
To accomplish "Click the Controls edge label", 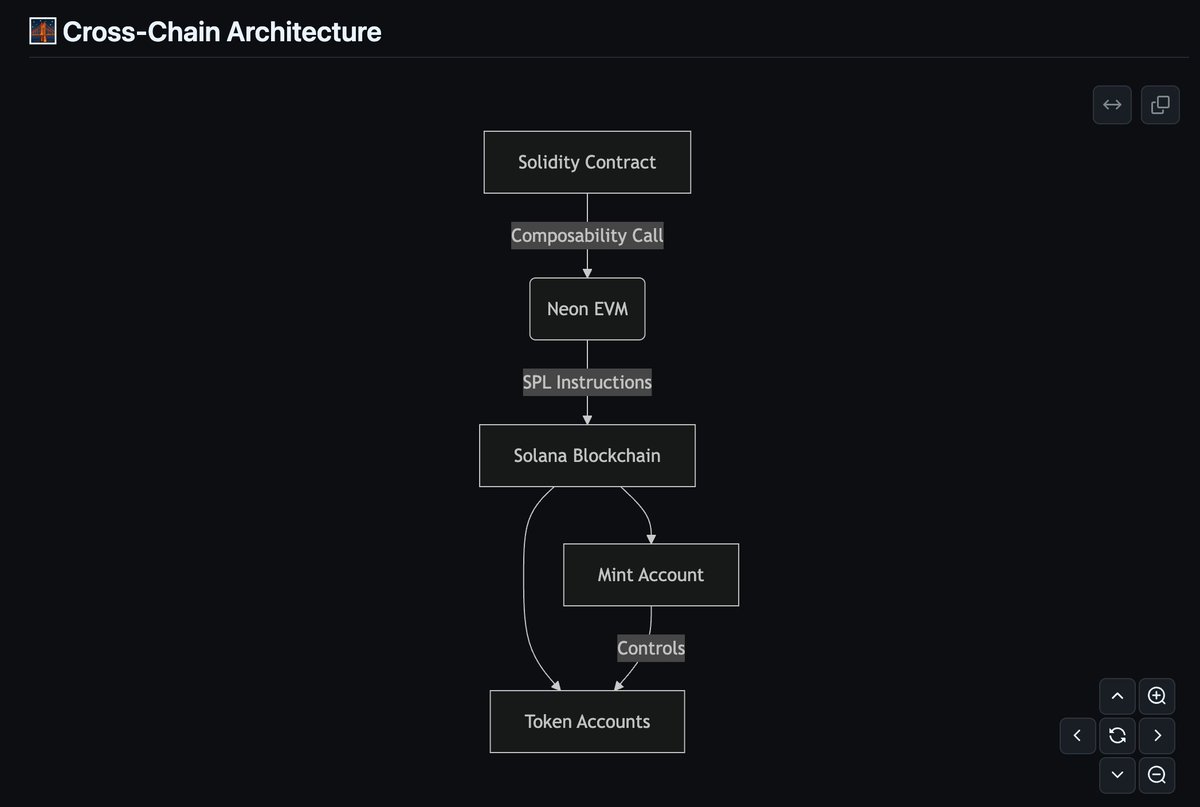I will point(651,648).
